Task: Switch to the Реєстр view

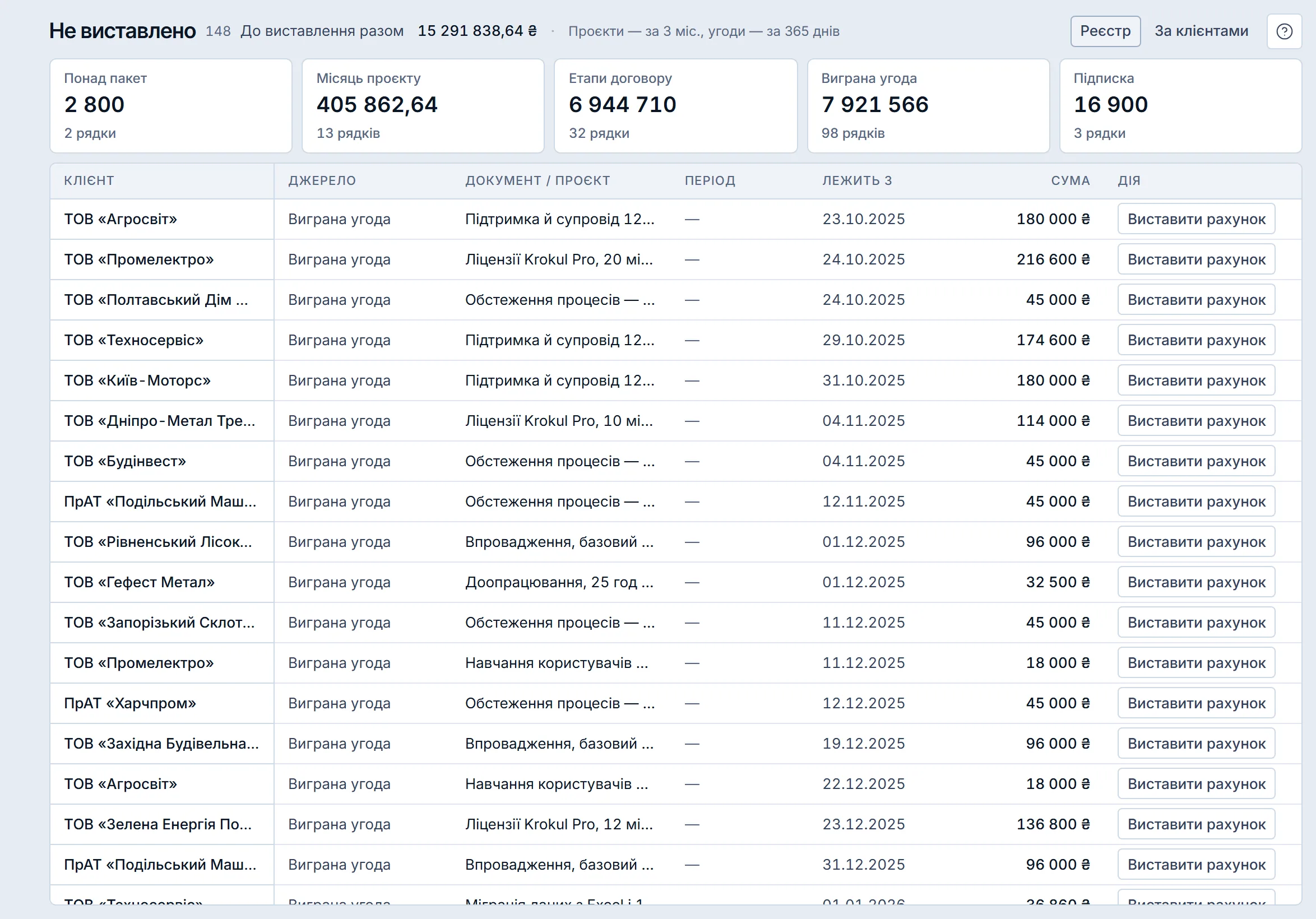Action: pos(1105,31)
